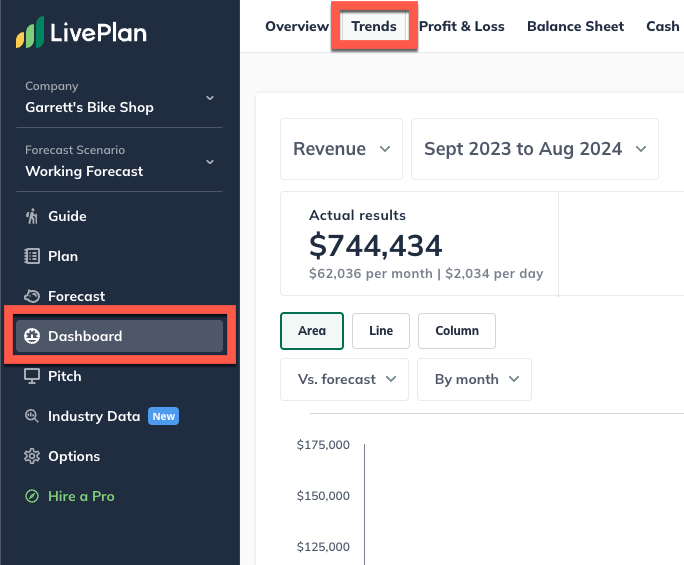Switch chart to Line view
Image resolution: width=684 pixels, height=565 pixels.
coord(381,331)
